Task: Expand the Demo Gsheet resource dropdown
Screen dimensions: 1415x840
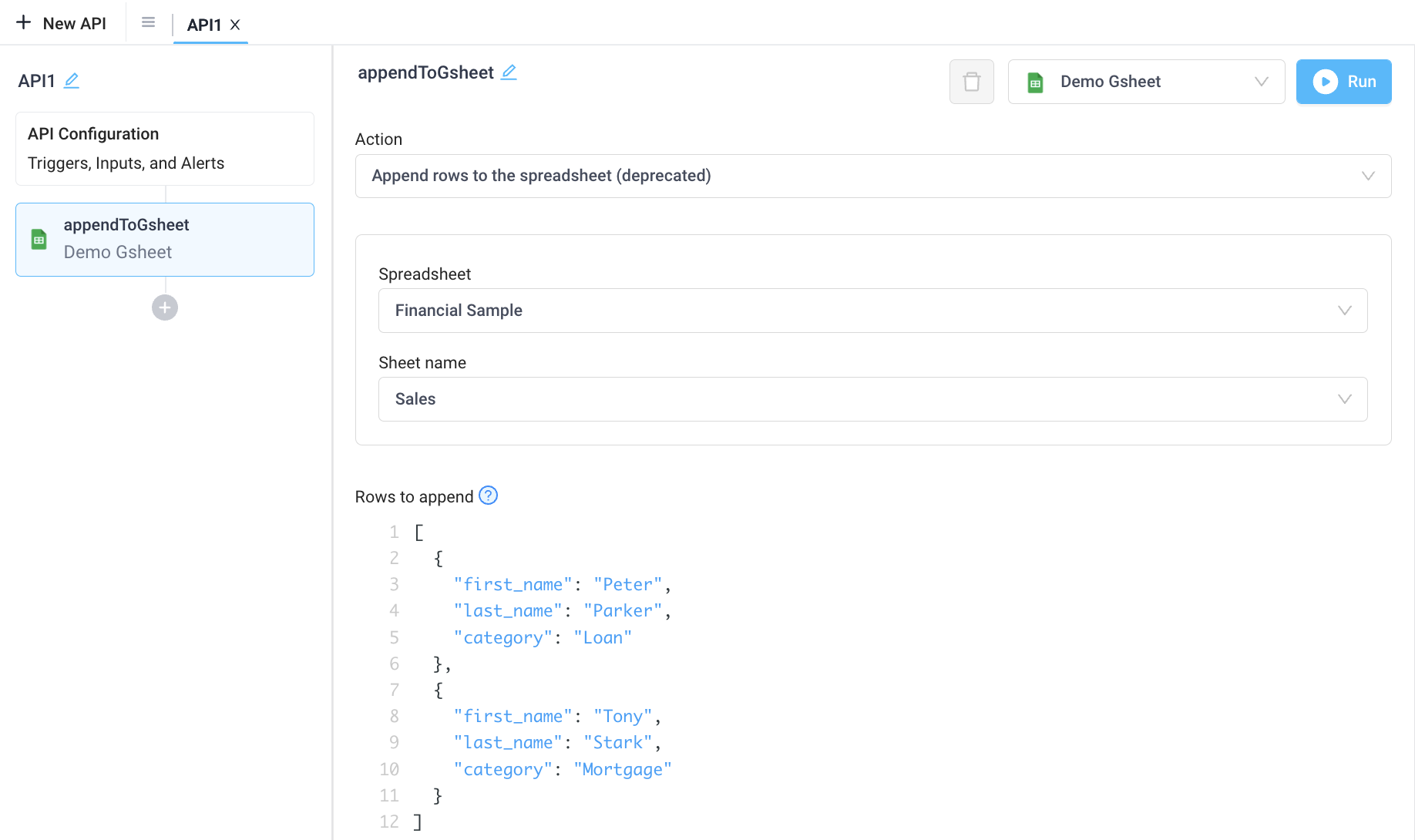Action: click(1261, 81)
